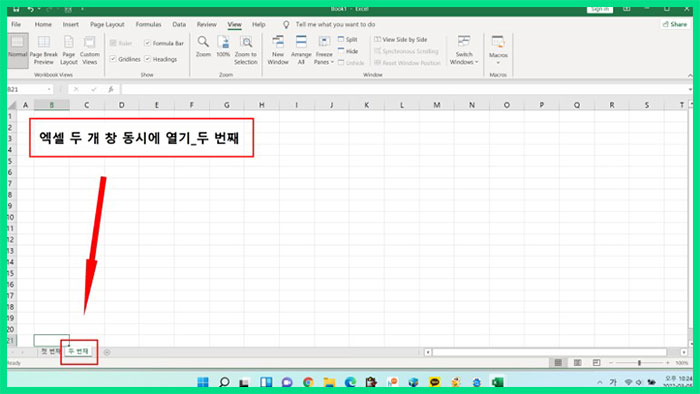Click the Share button
700x394 pixels.
675,24
